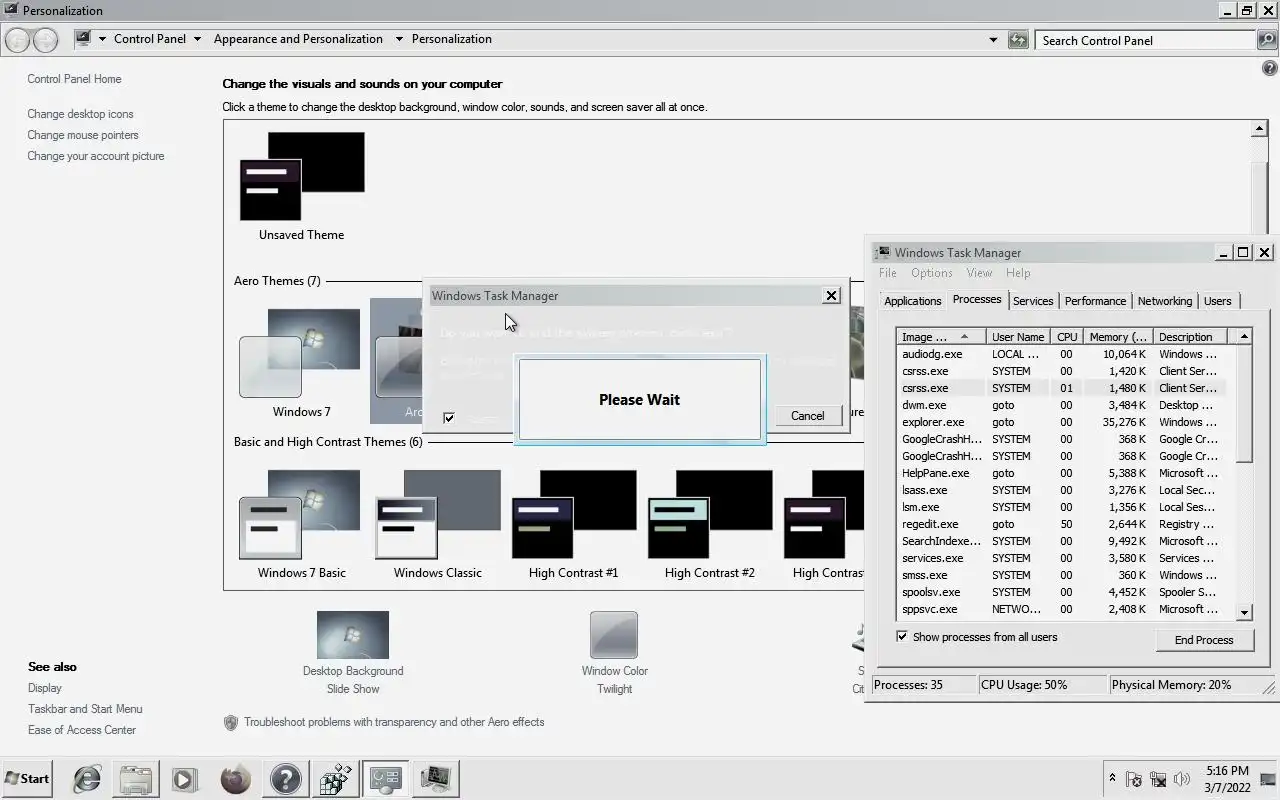Click Appearance and Personalization breadcrumb
Image resolution: width=1280 pixels, height=800 pixels.
(x=298, y=39)
